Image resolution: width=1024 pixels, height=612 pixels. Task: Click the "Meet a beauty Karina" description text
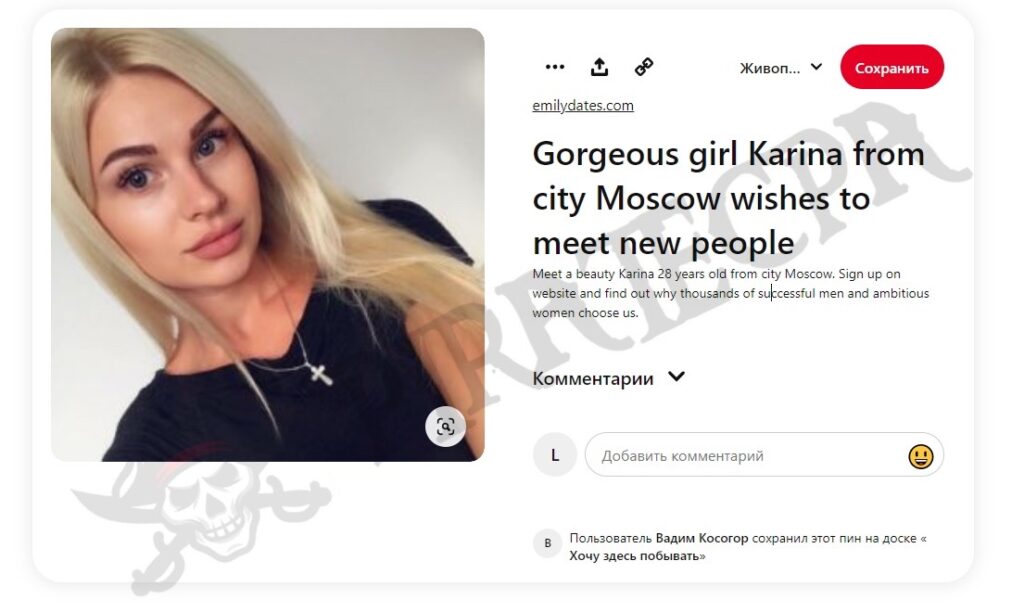point(731,293)
